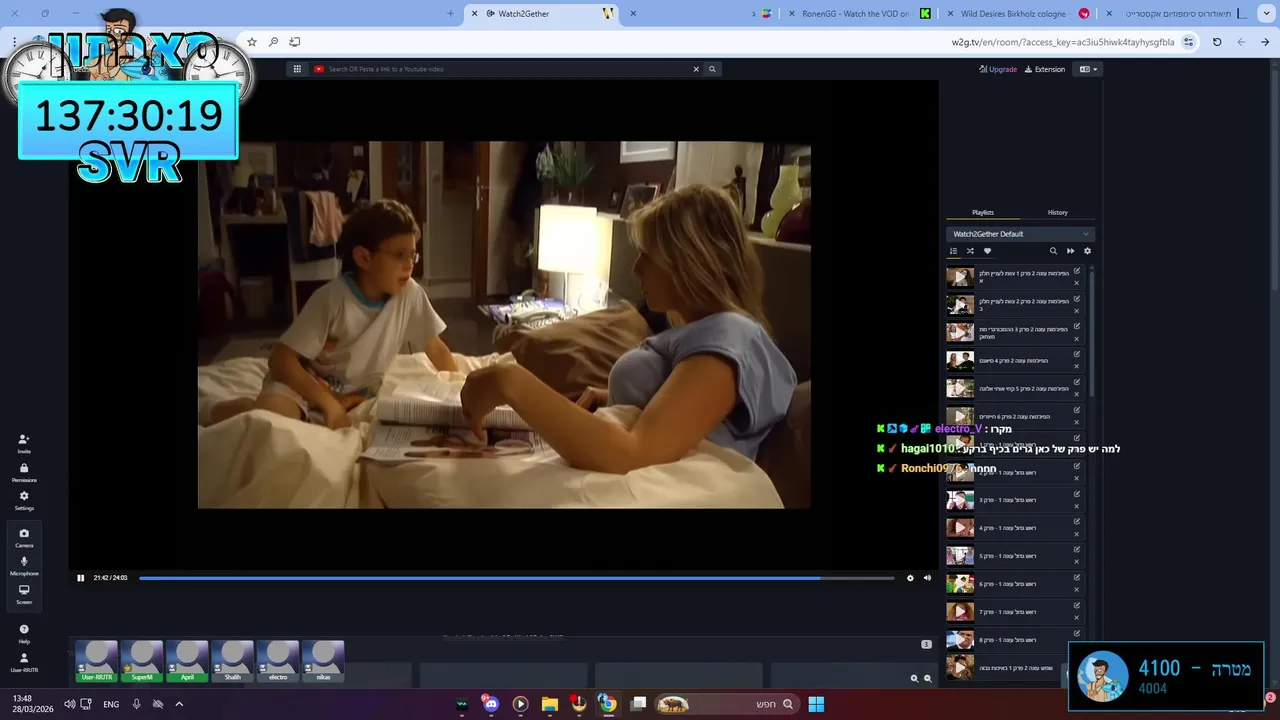Open thumbnail of ראש גדול עונה 1 - פרק 3
The image size is (1280, 720).
point(960,500)
